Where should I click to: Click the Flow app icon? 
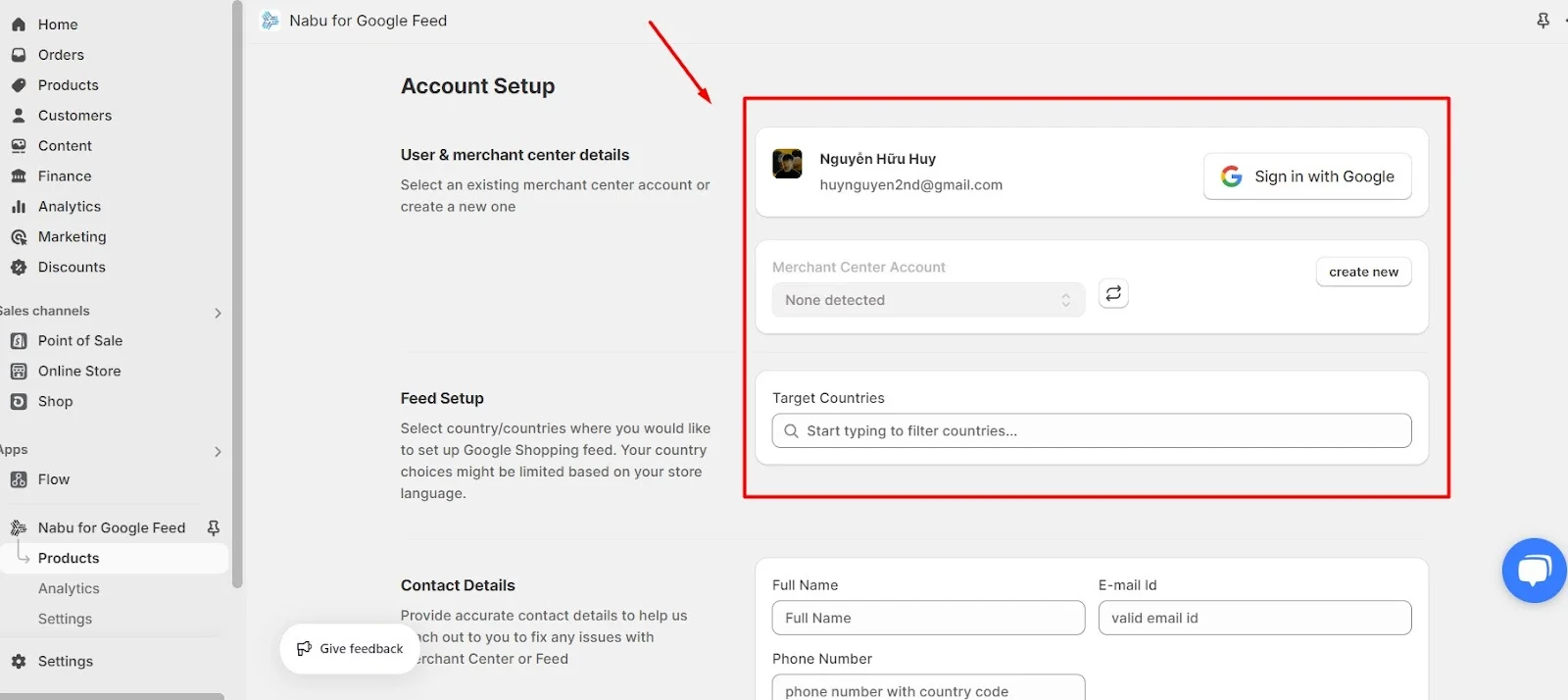(19, 479)
